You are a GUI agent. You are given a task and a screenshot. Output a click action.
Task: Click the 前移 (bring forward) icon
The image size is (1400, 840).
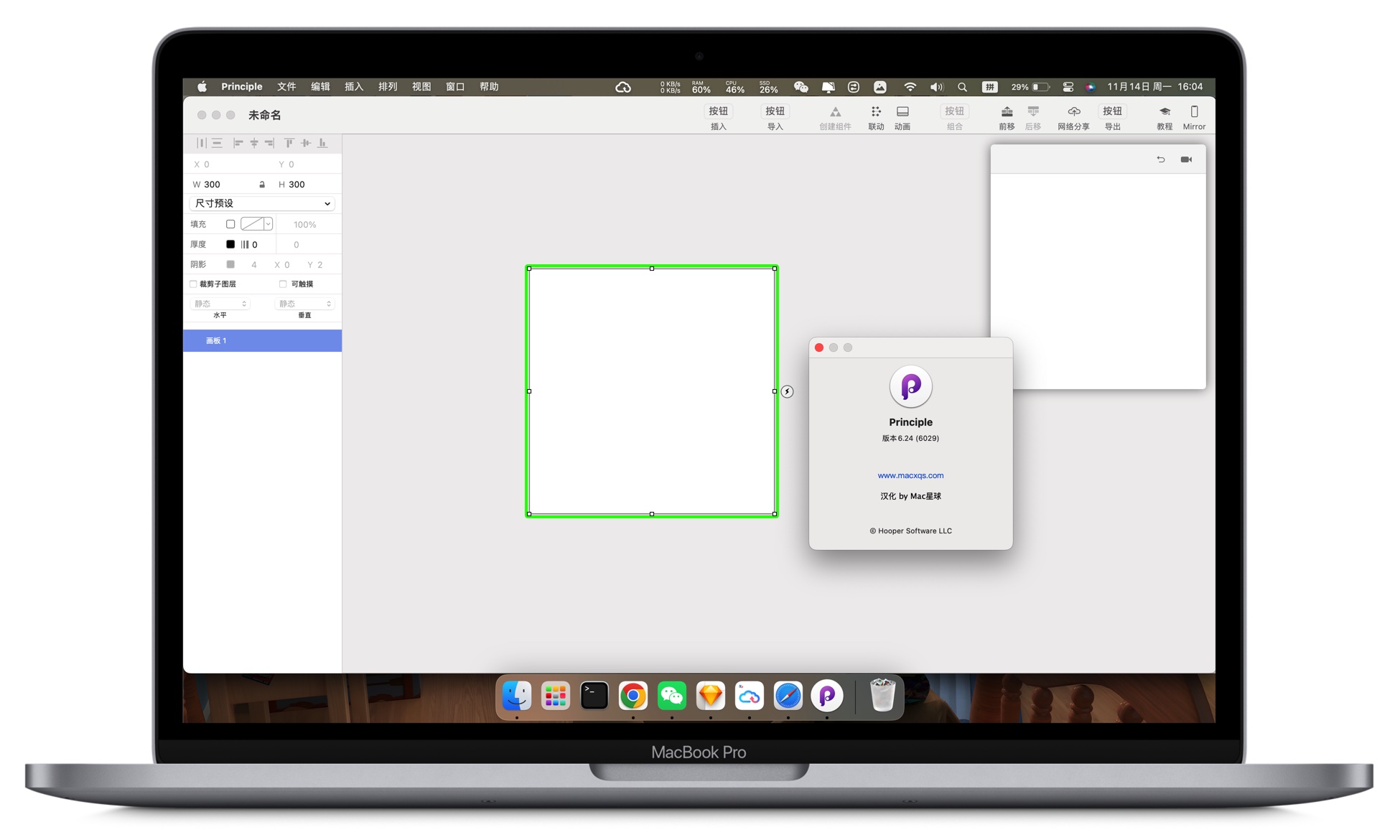[1007, 112]
